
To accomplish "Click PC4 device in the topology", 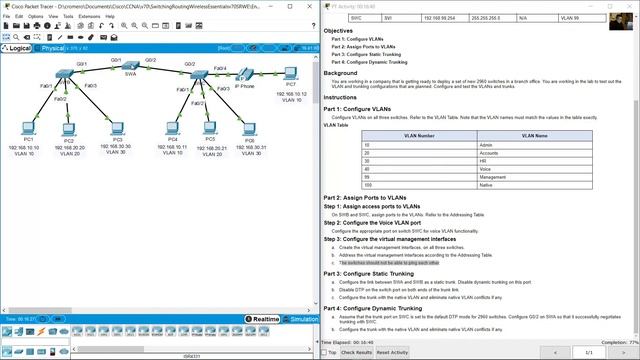I will pos(173,129).
